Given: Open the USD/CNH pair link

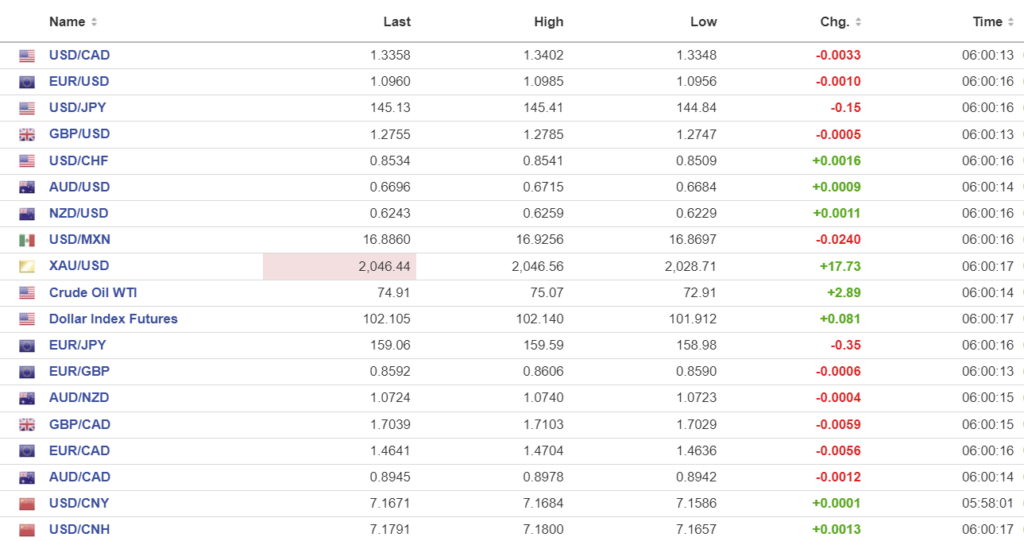Looking at the screenshot, I should tap(79, 529).
